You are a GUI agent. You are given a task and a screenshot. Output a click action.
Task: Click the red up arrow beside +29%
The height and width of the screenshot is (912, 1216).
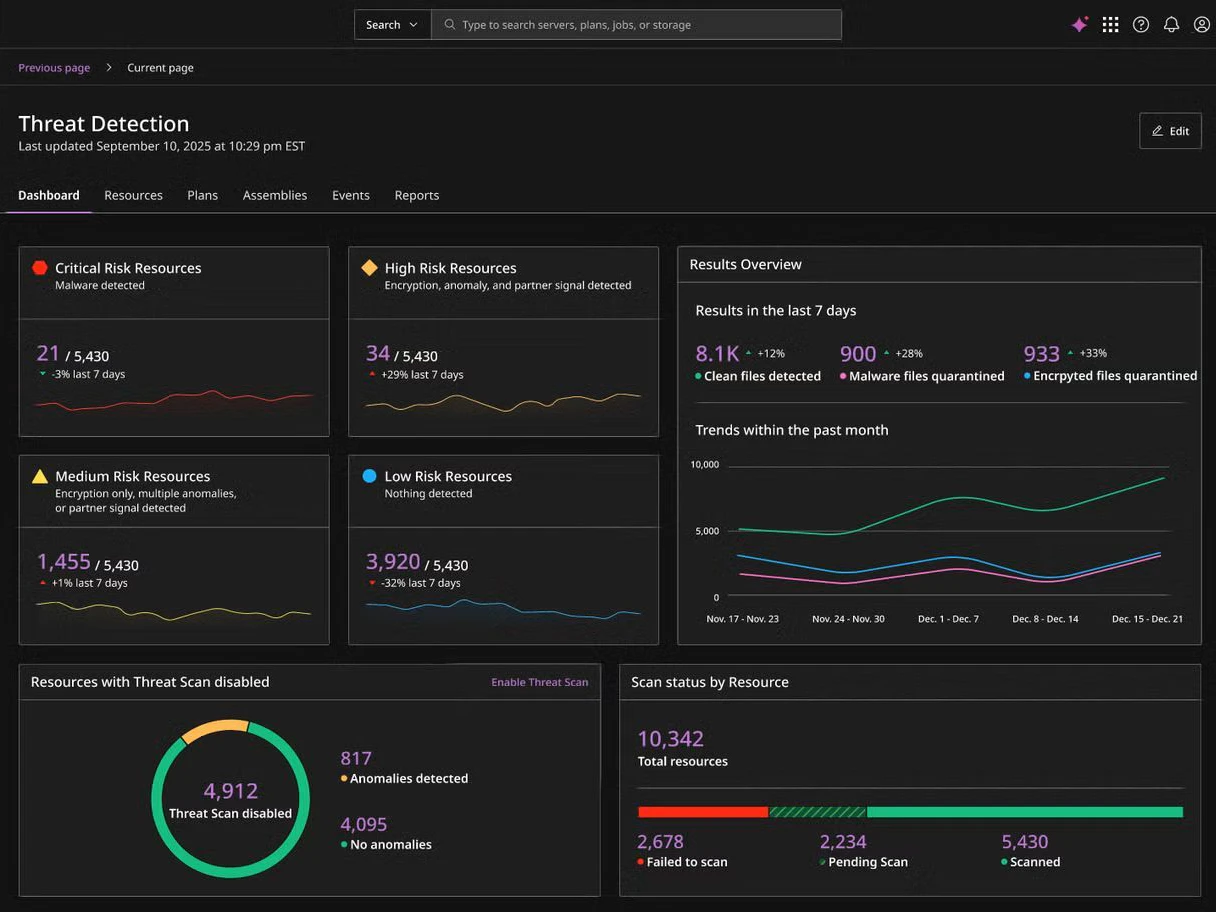[372, 374]
